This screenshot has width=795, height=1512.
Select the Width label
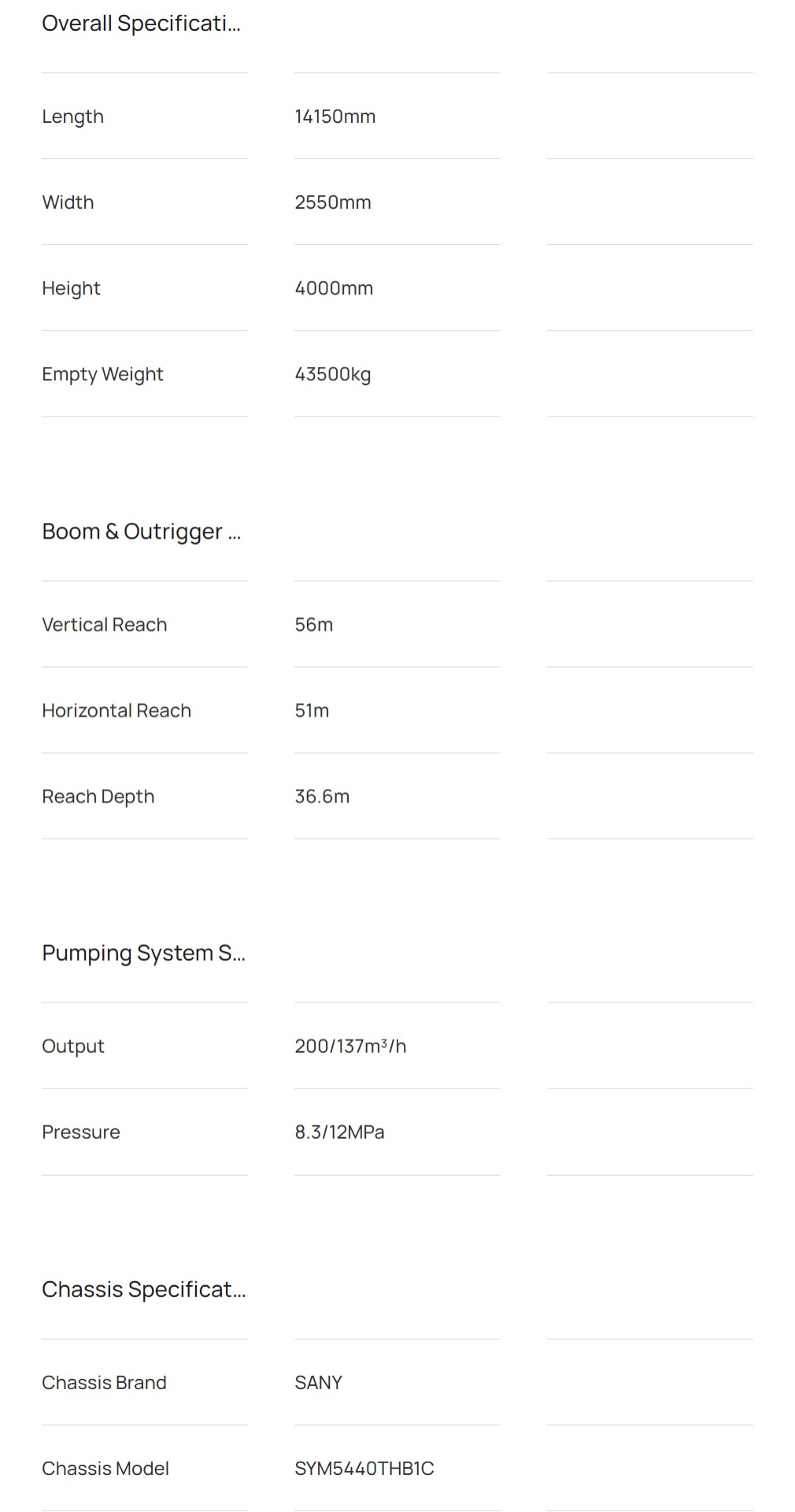pos(68,202)
